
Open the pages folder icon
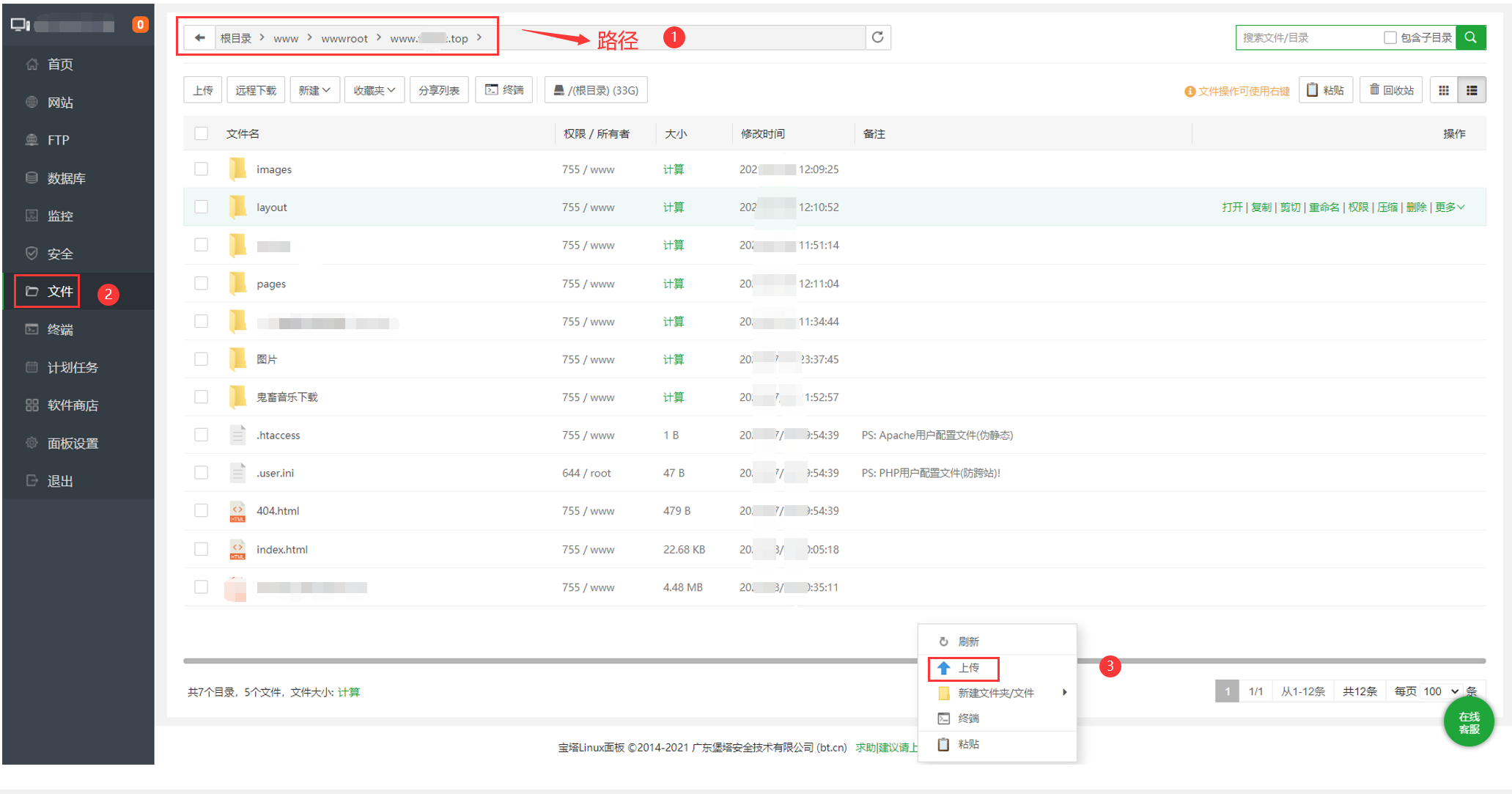(x=237, y=283)
